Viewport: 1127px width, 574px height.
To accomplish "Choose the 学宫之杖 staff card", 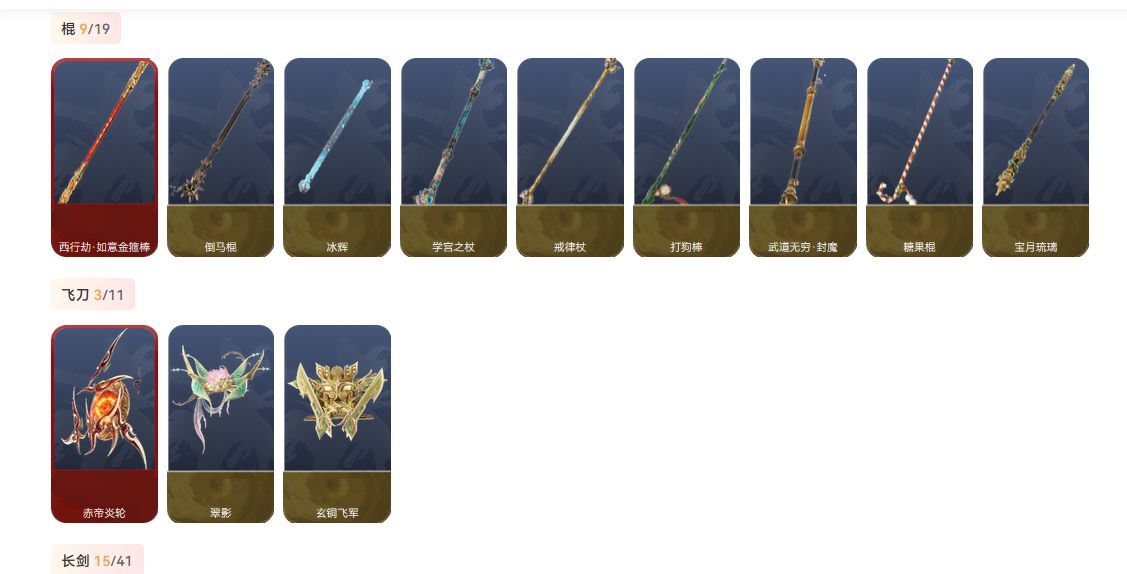I will 454,157.
